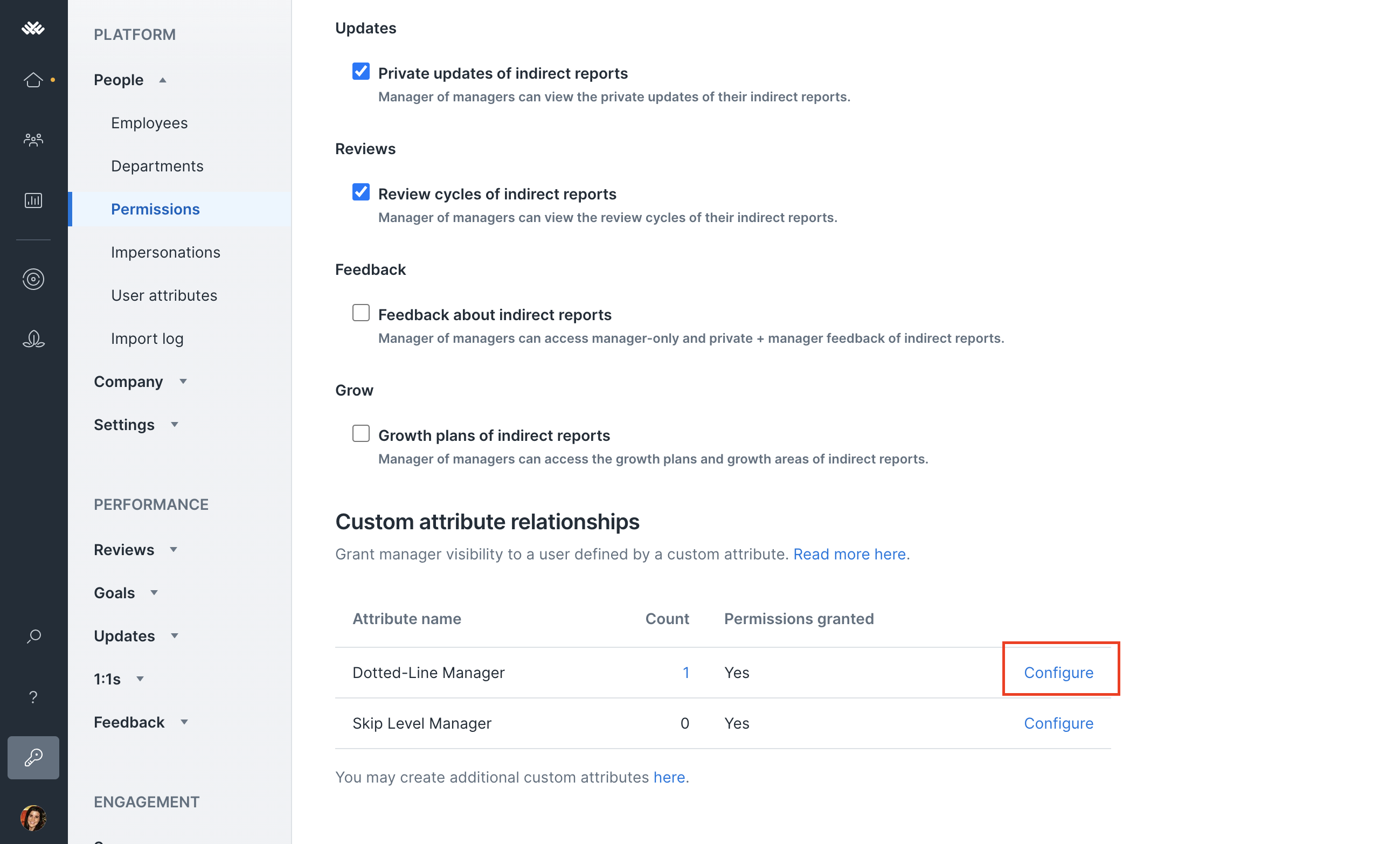Open the People team icon

33,139
